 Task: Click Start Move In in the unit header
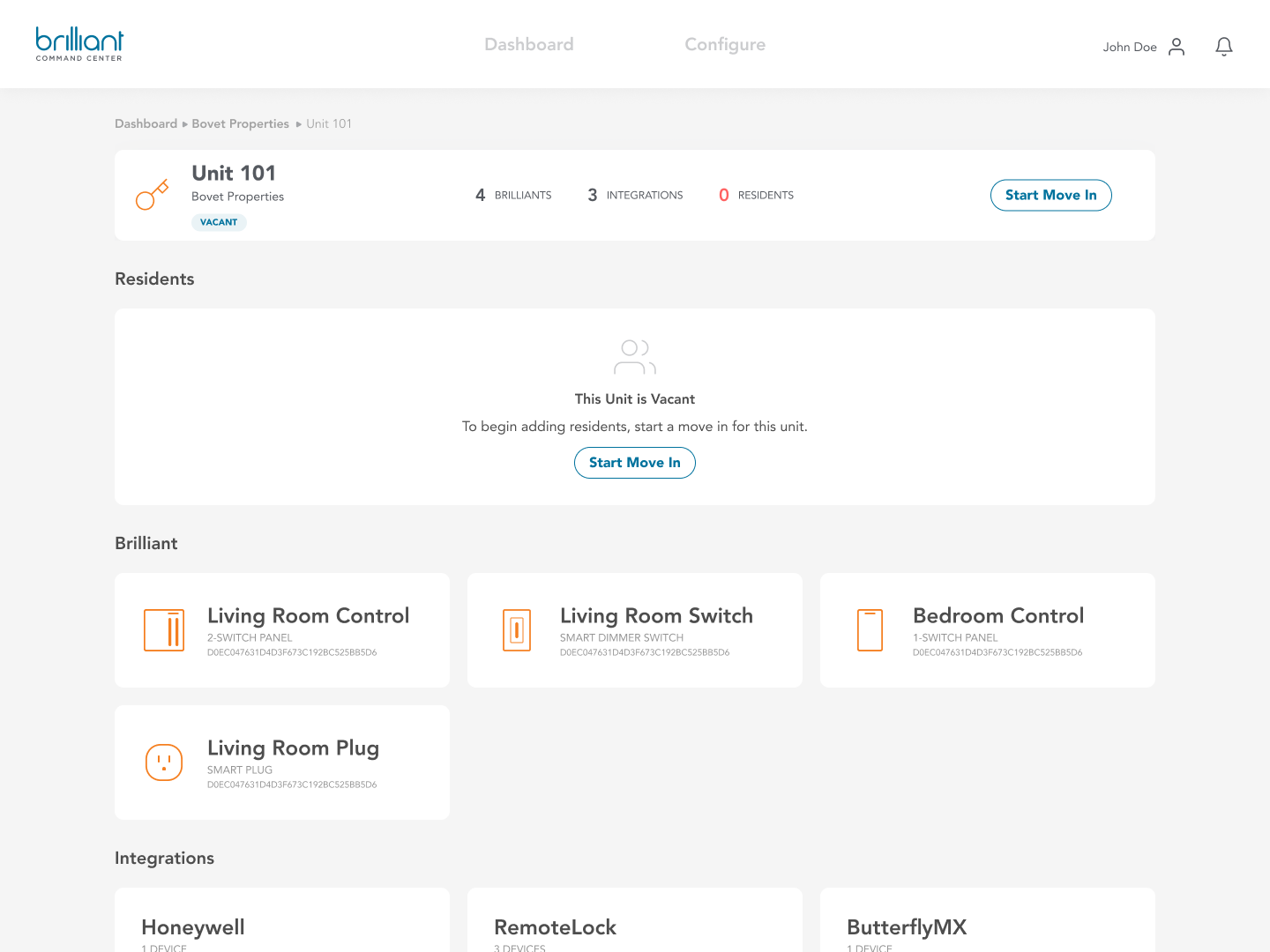1051,196
